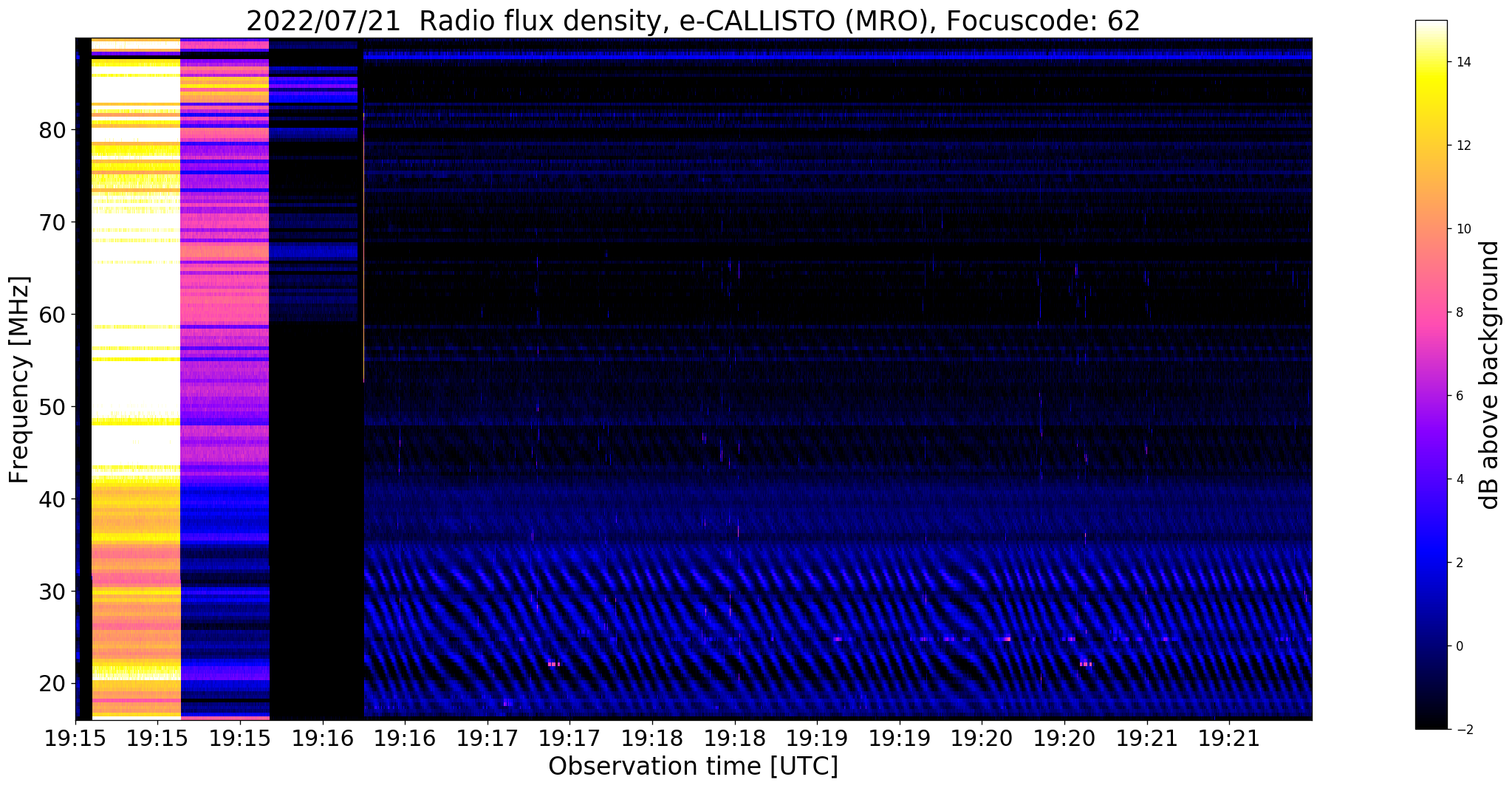1512x788 pixels.
Task: Click the 14 tick label on the colorbar
Action: (1463, 62)
